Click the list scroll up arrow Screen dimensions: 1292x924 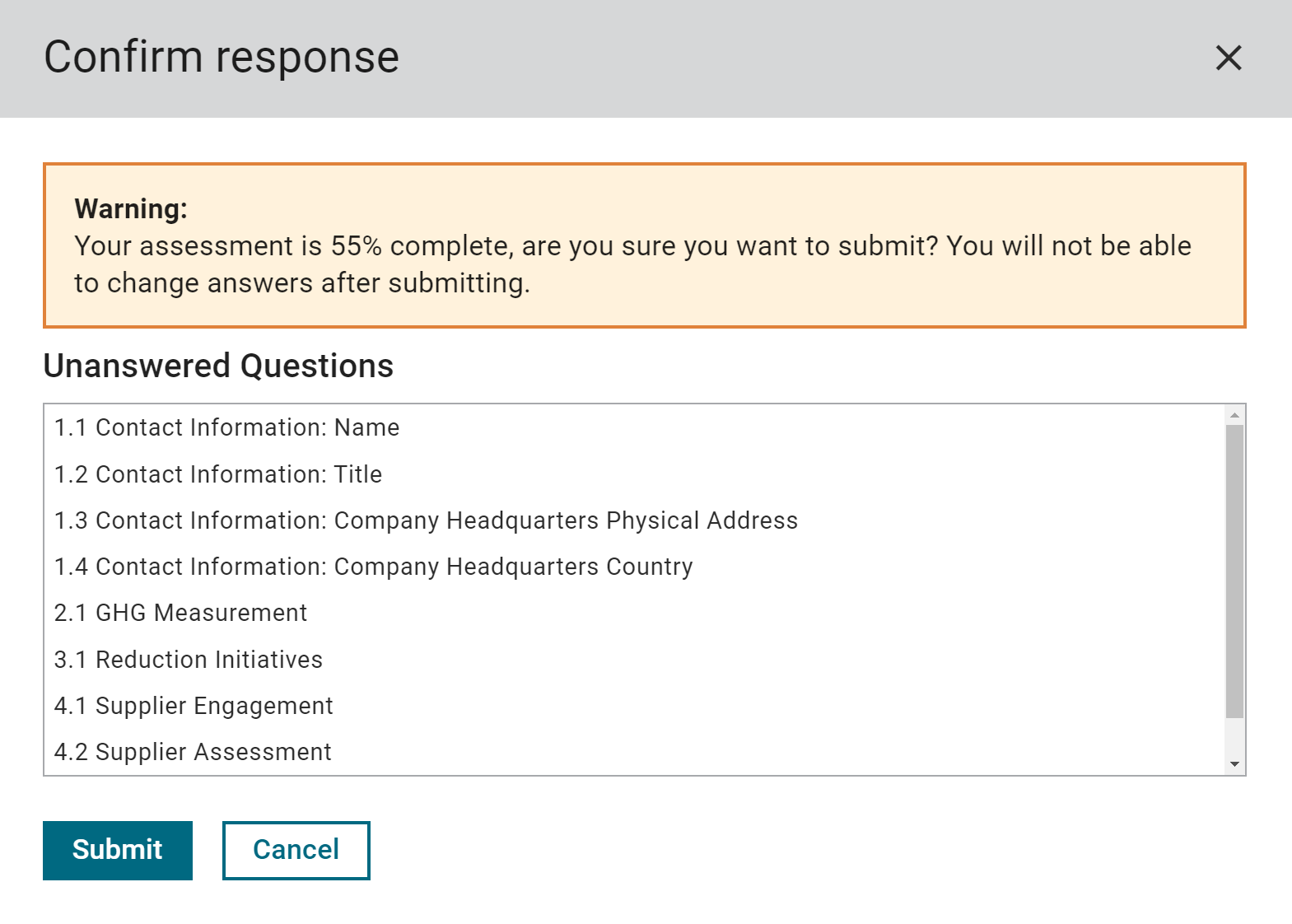(x=1234, y=415)
